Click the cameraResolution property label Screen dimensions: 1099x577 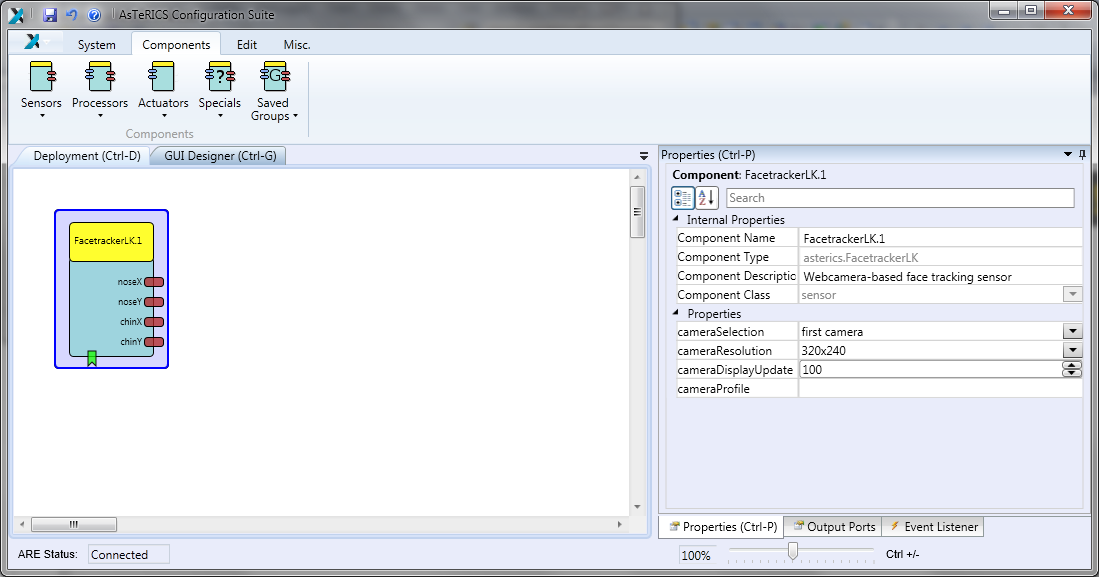pos(724,351)
